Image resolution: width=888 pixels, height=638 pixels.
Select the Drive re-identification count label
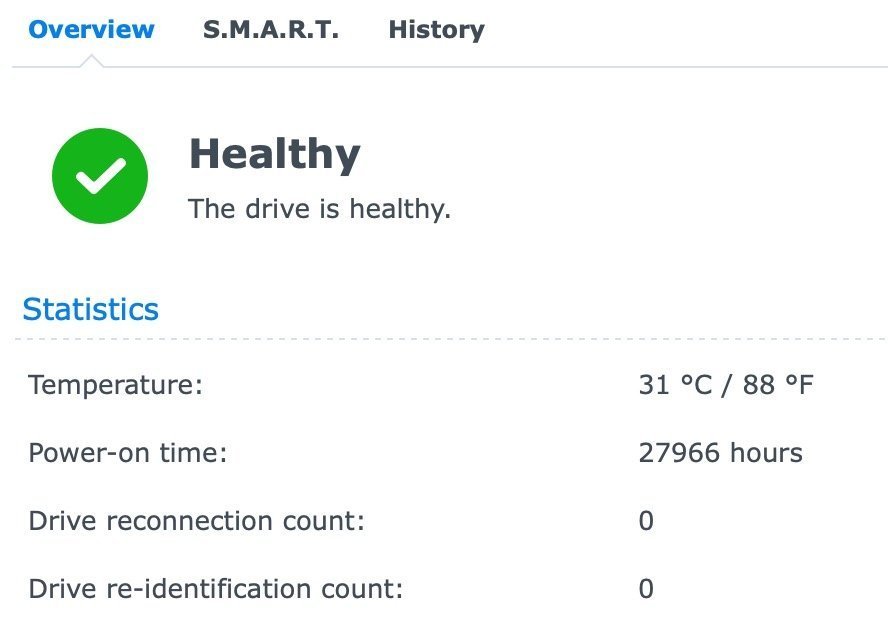click(215, 589)
